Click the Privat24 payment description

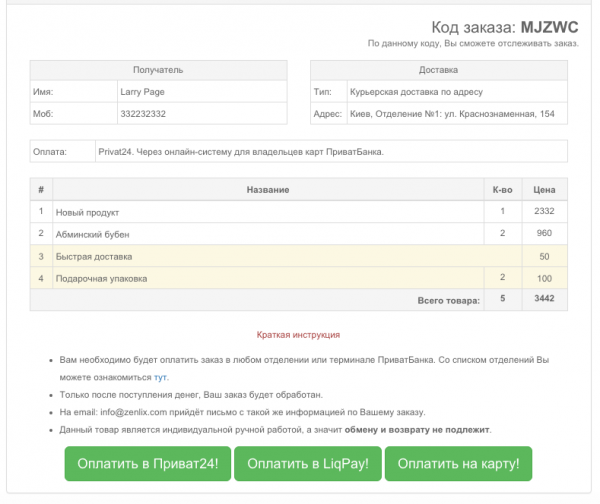[240, 152]
